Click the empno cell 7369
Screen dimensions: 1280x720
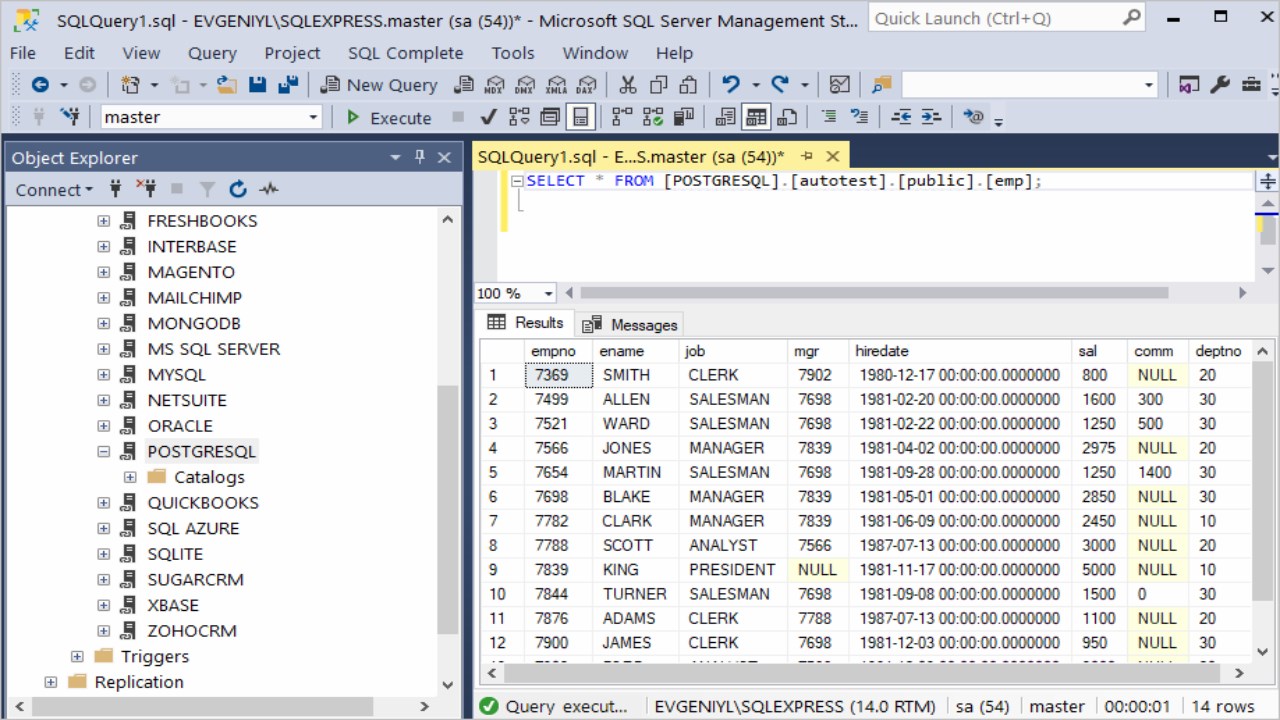pyautogui.click(x=558, y=375)
